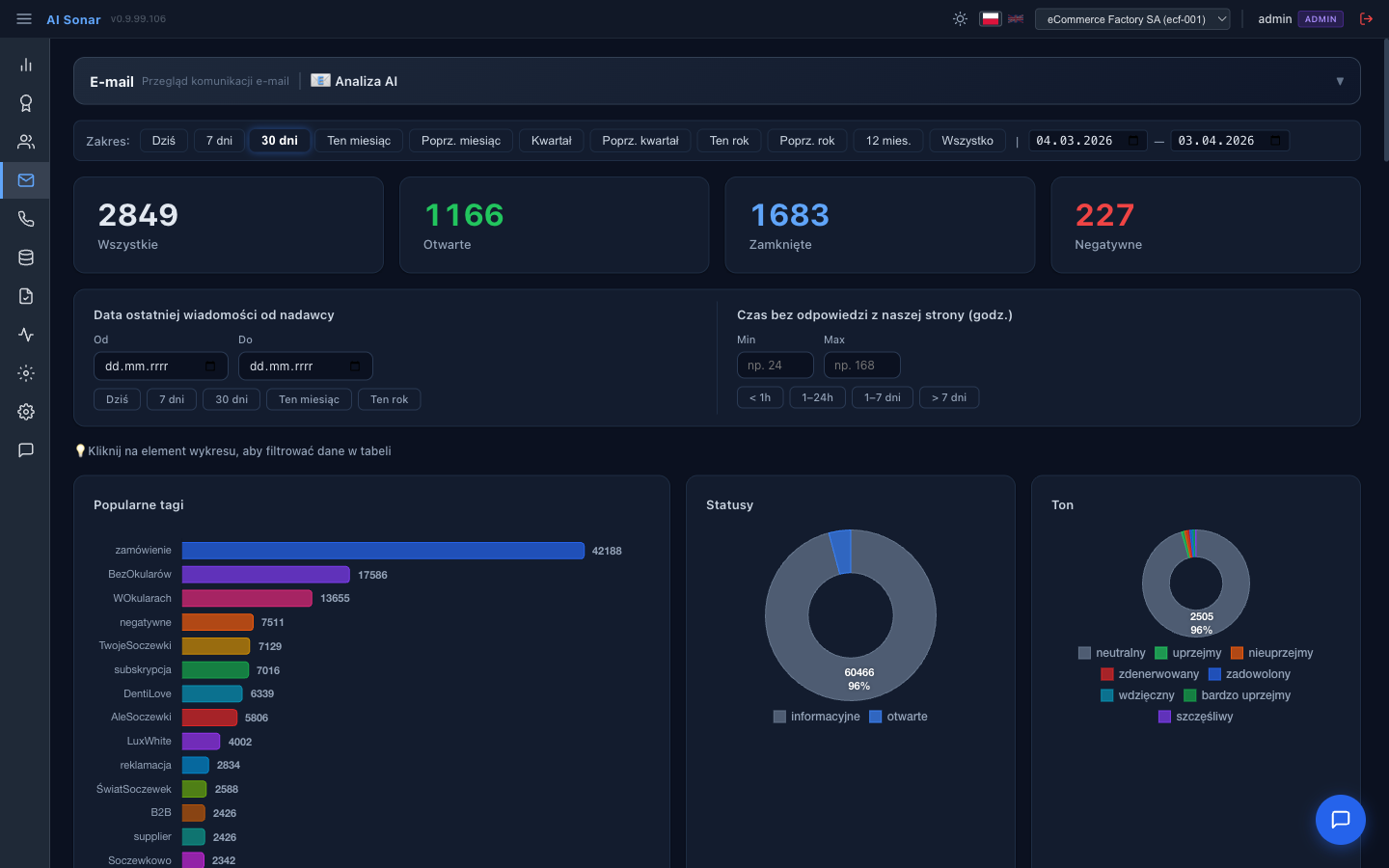The width and height of the screenshot is (1389, 868).
Task: Open the settings gear in sidebar
Action: coord(26,412)
